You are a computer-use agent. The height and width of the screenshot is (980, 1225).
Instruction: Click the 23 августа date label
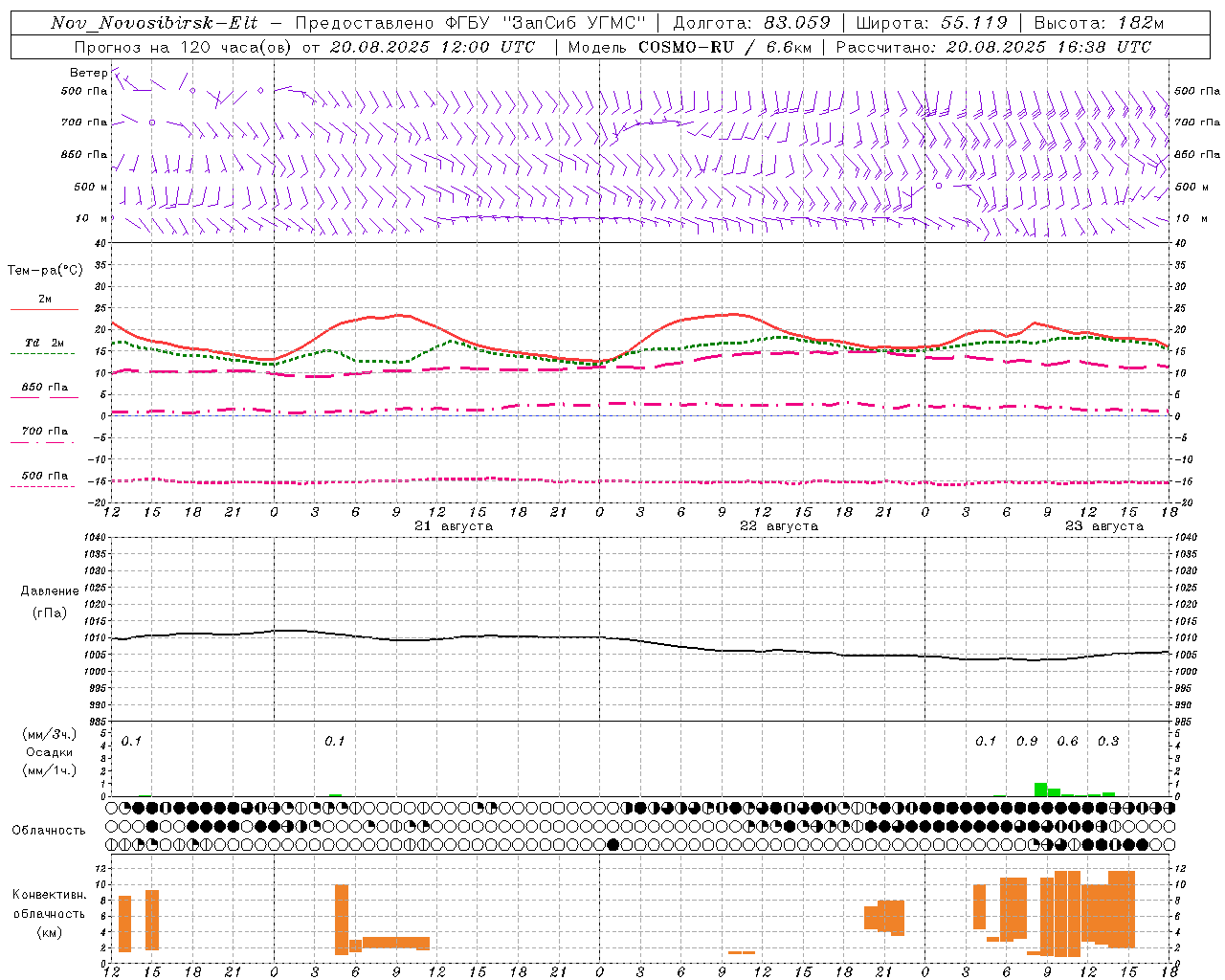tap(1104, 526)
